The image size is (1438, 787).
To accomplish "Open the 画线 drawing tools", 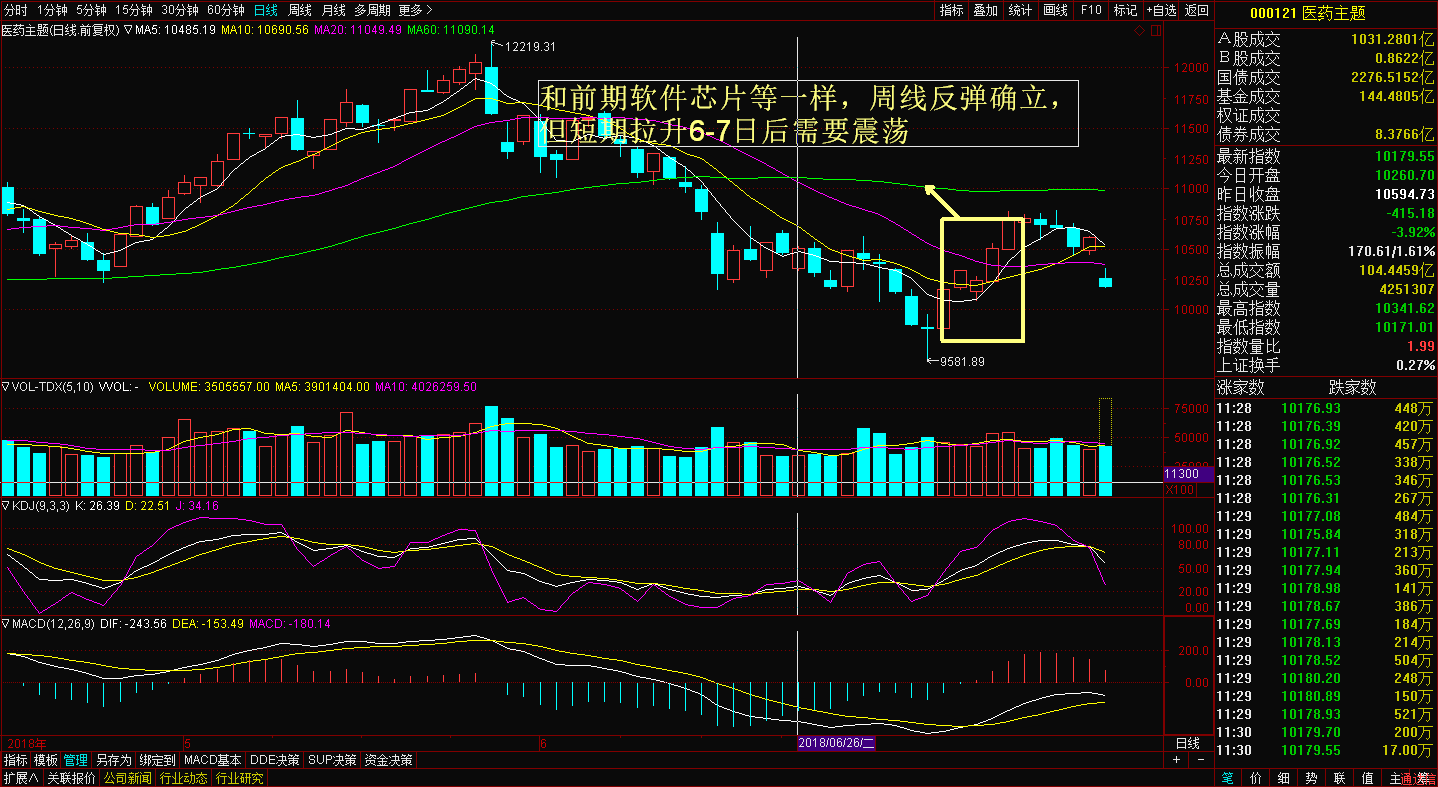I will pos(1055,10).
